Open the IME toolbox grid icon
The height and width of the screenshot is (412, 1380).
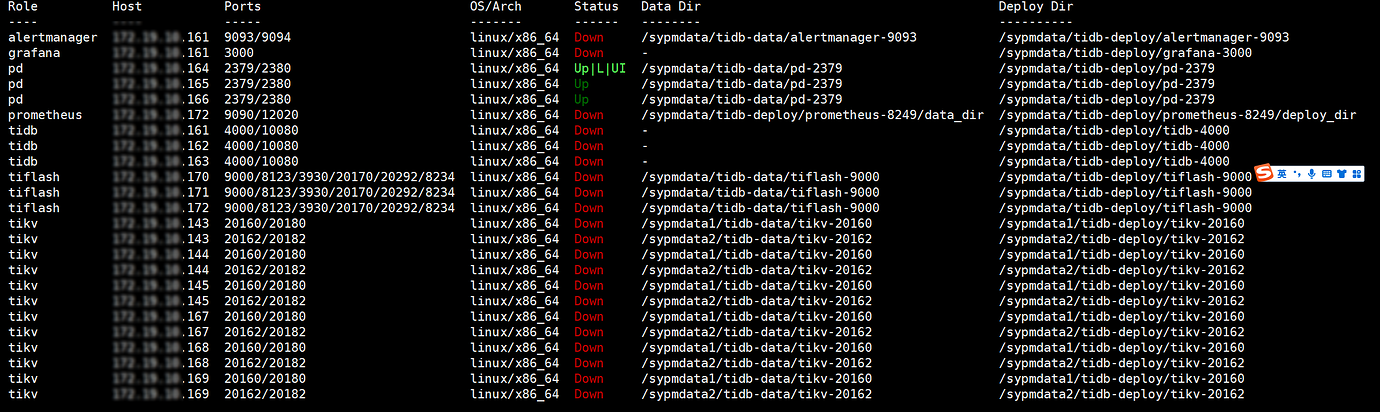point(1356,173)
